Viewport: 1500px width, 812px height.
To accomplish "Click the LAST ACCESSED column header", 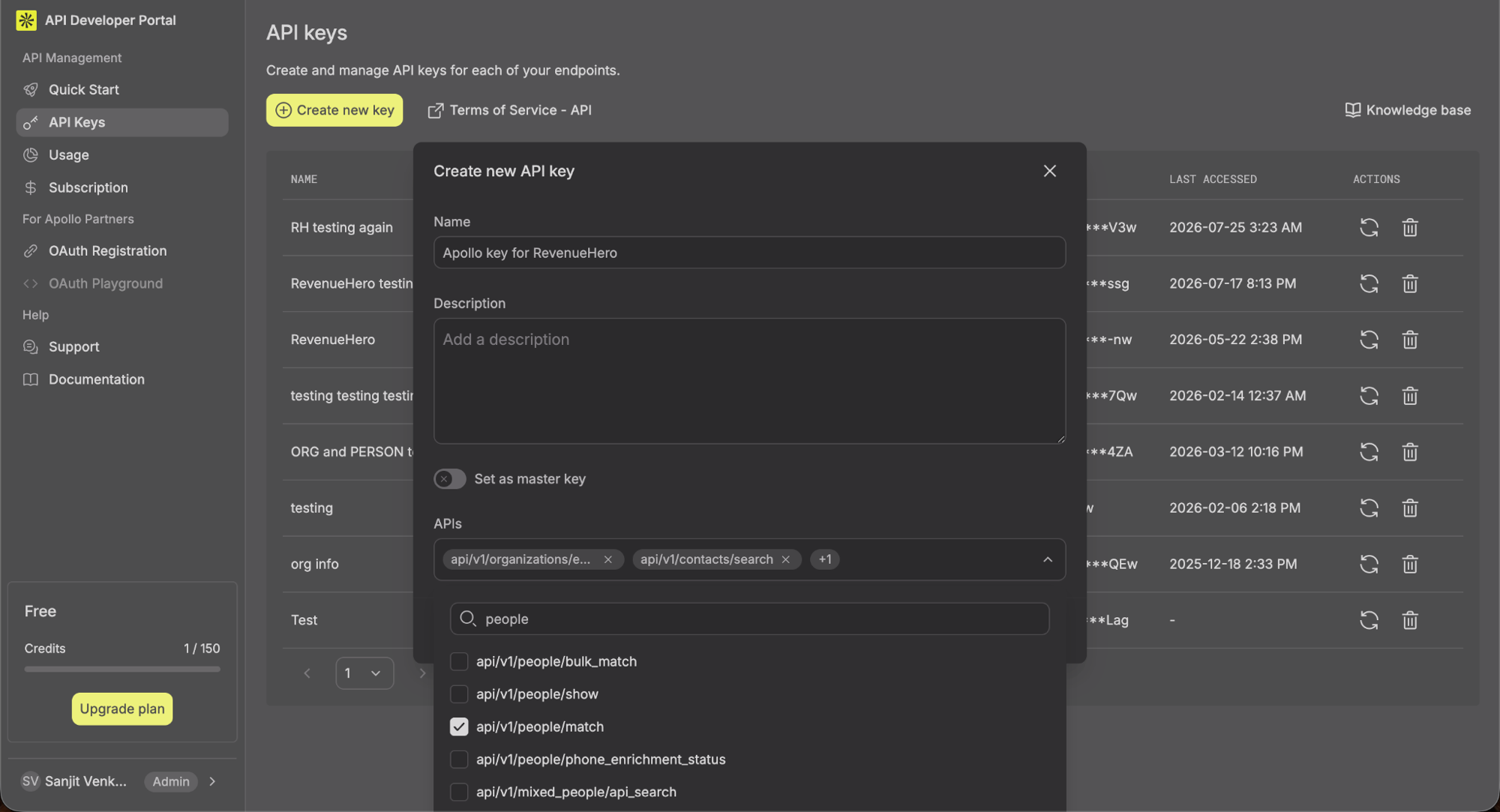I will tap(1213, 179).
